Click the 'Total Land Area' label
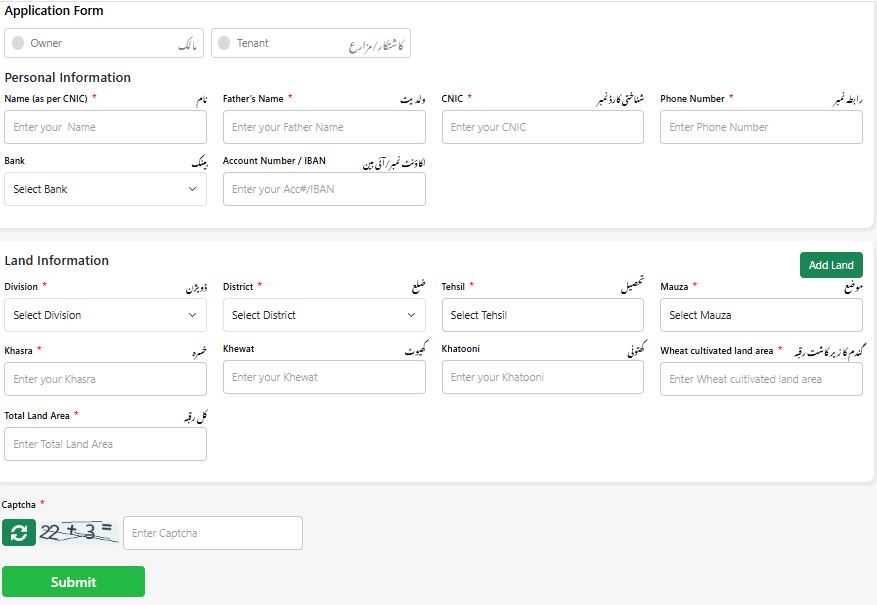 (37, 415)
